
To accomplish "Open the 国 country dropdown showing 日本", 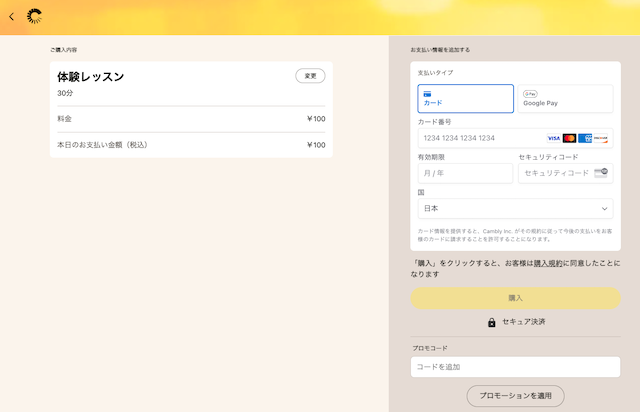I will pos(515,209).
